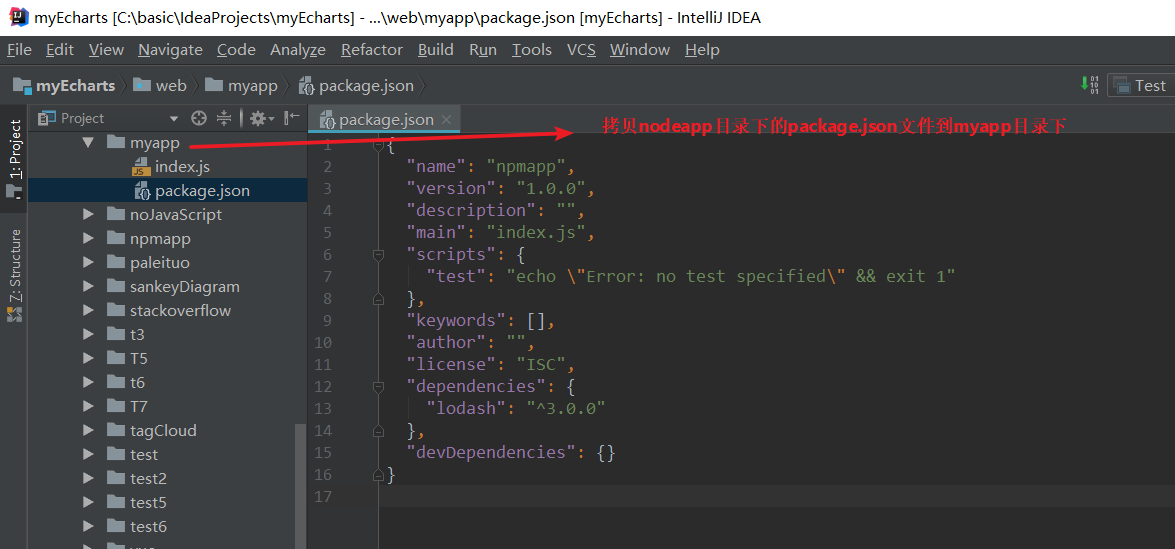This screenshot has width=1175, height=549.
Task: Click line number 17 in gutter
Action: (322, 497)
